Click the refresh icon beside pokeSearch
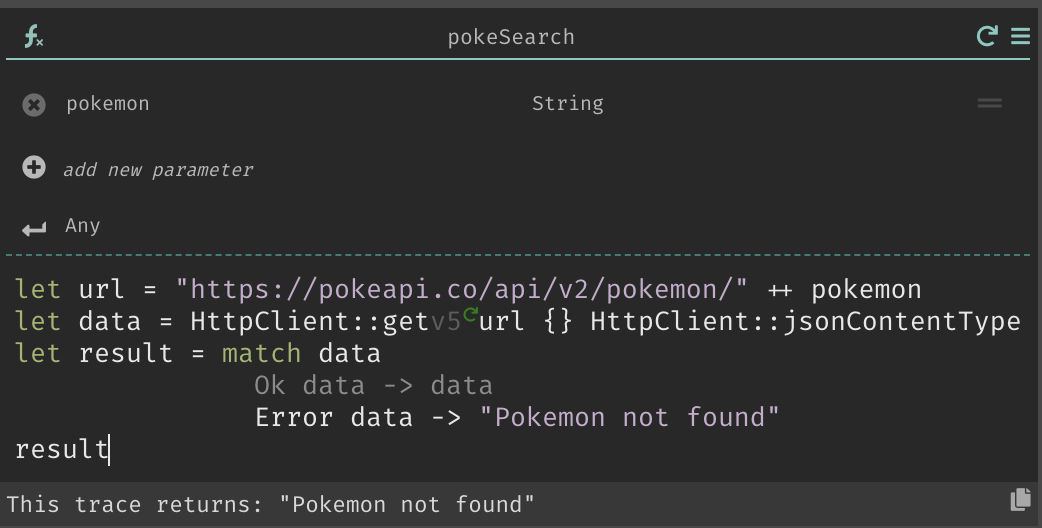The height and width of the screenshot is (528, 1042). tap(987, 36)
